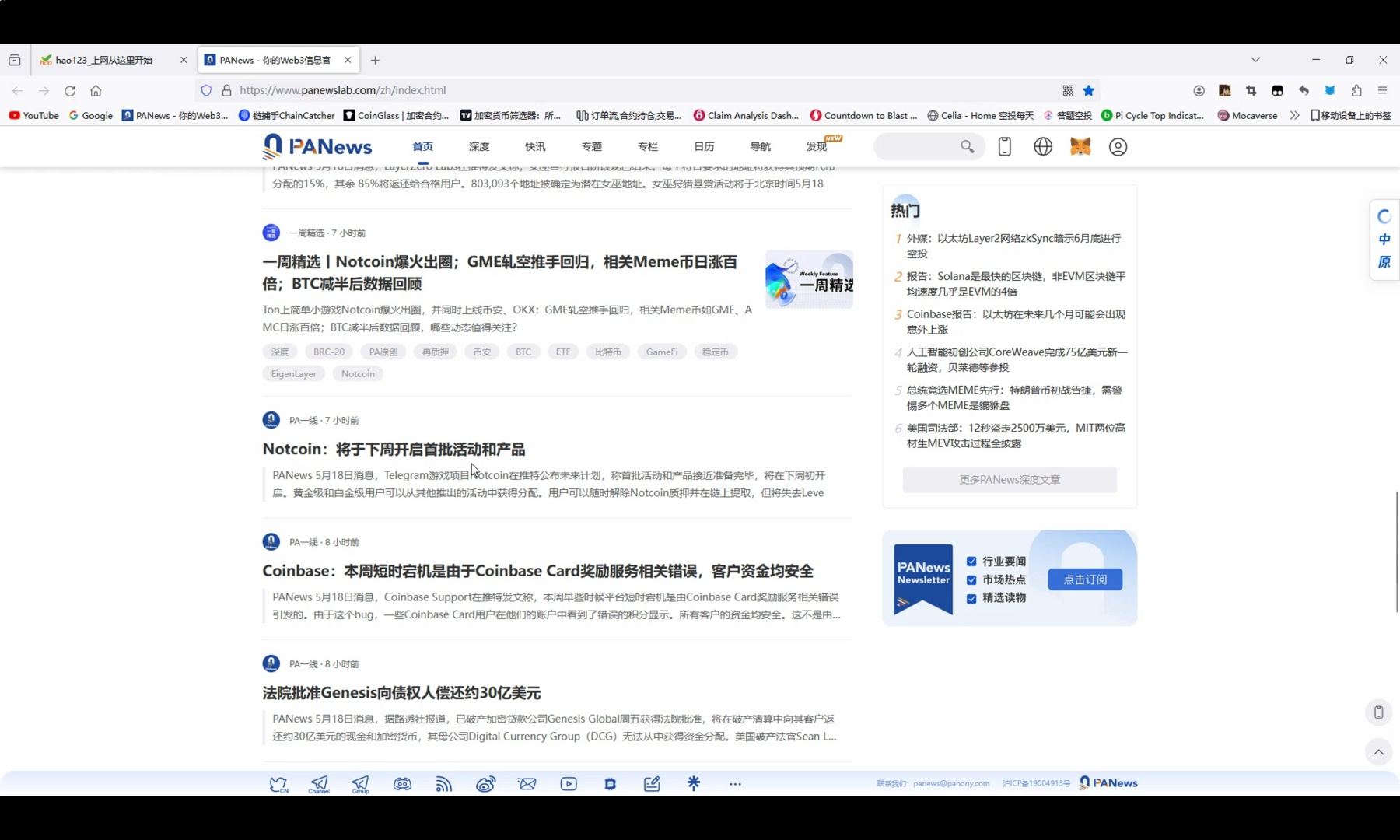This screenshot has width=1400, height=840.
Task: Click 更多PANews深度文章 button
Action: click(x=1010, y=480)
